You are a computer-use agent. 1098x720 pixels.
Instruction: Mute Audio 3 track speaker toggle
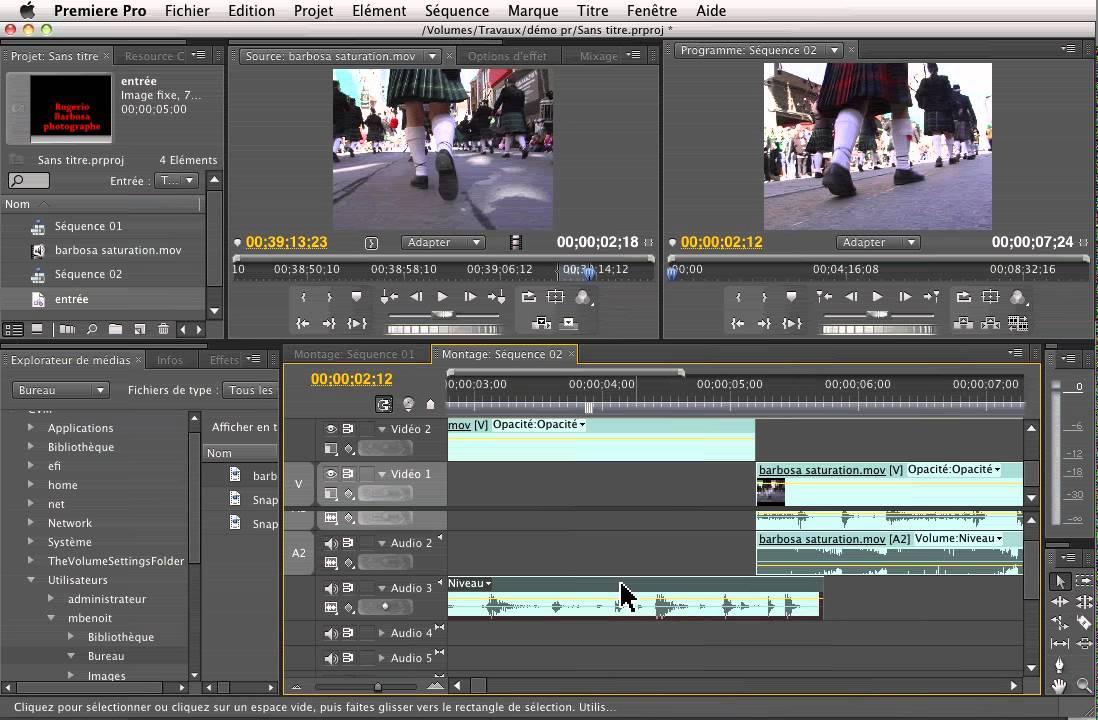click(331, 588)
